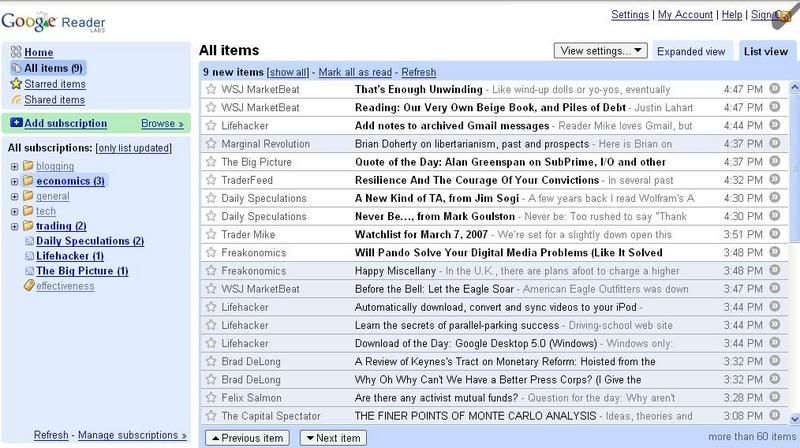
Task: Click arrow icon on 'Learn the secrets of parallel-parking' row
Action: [774, 324]
